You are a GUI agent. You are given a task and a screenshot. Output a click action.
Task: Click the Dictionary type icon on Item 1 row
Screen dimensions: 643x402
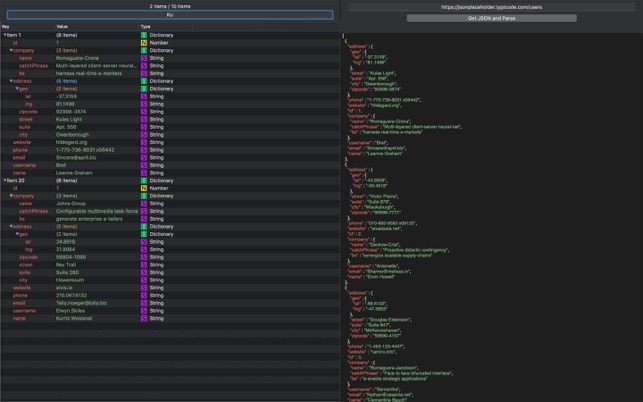[x=144, y=35]
